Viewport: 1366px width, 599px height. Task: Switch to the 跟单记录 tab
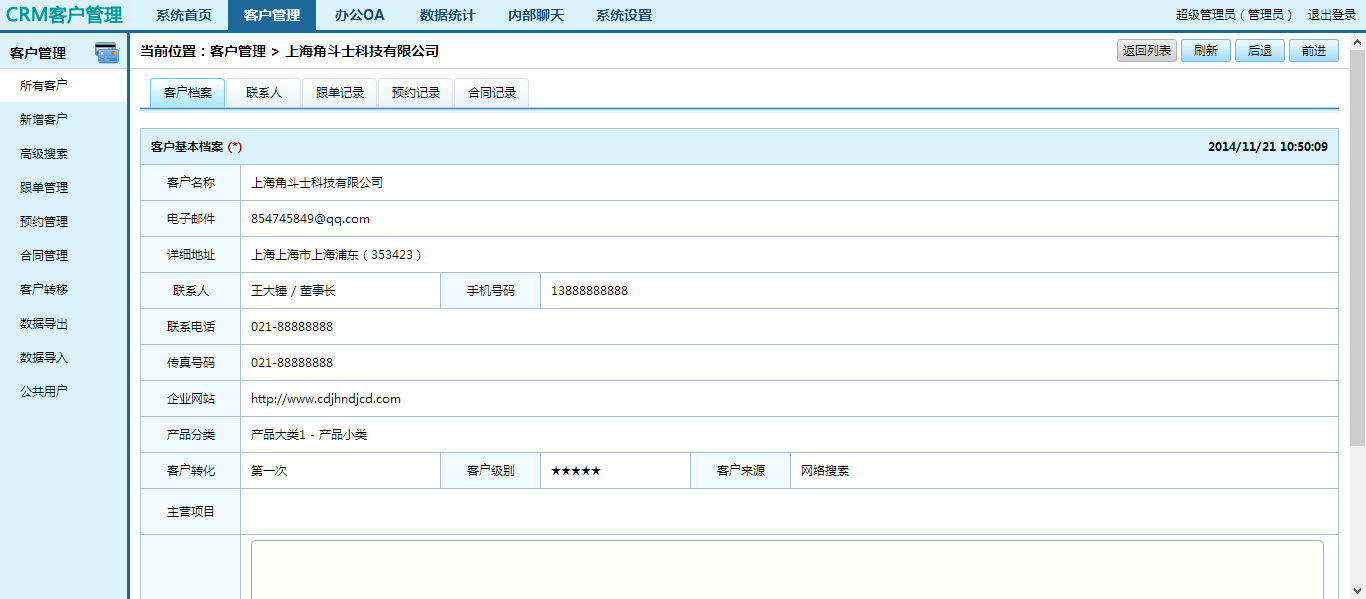point(340,92)
